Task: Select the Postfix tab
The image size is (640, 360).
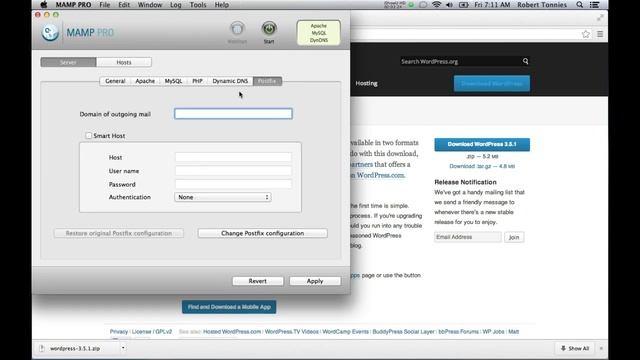Action: pyautogui.click(x=267, y=81)
